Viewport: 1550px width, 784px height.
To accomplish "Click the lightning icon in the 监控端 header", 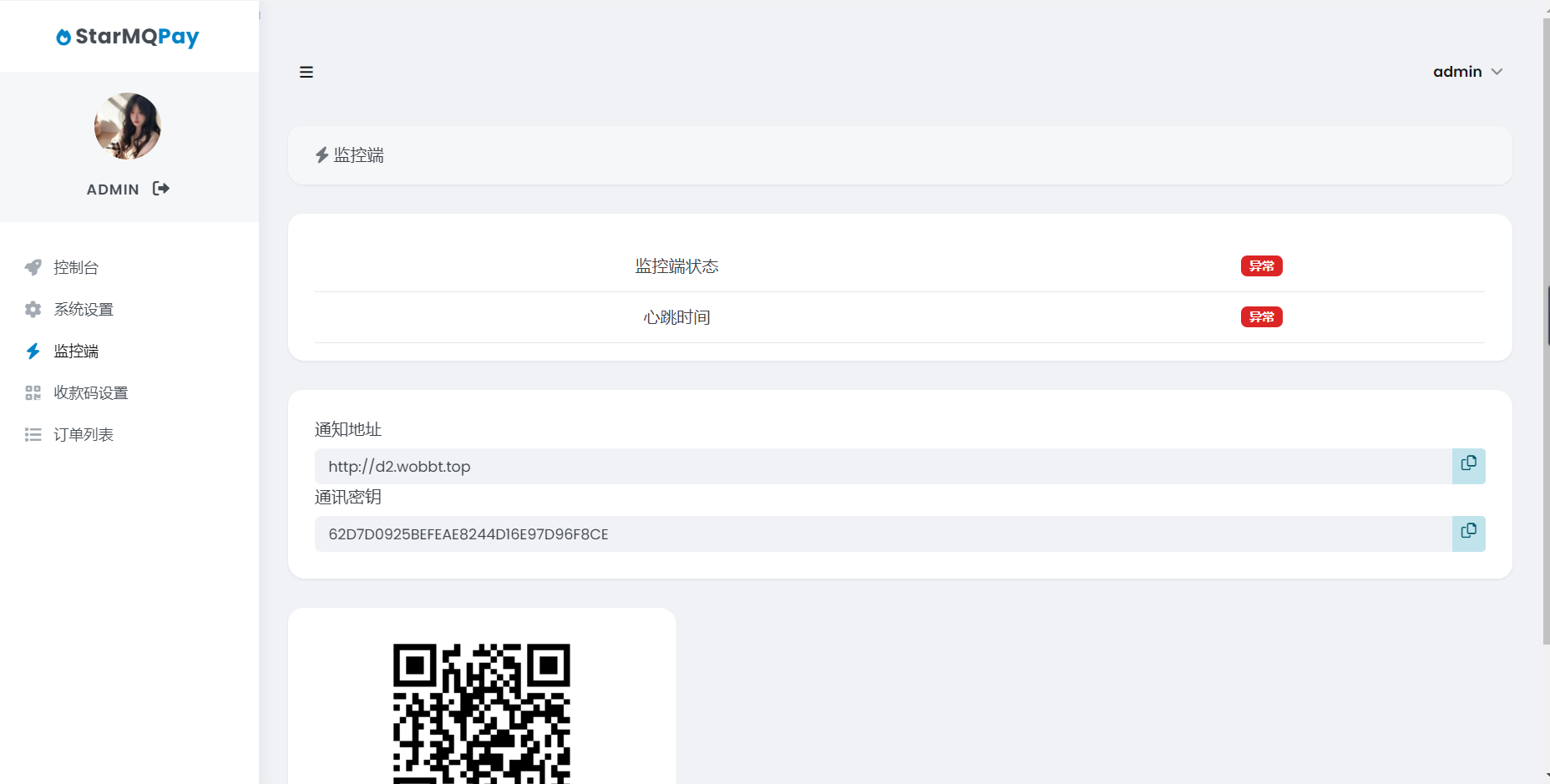I will (x=322, y=154).
